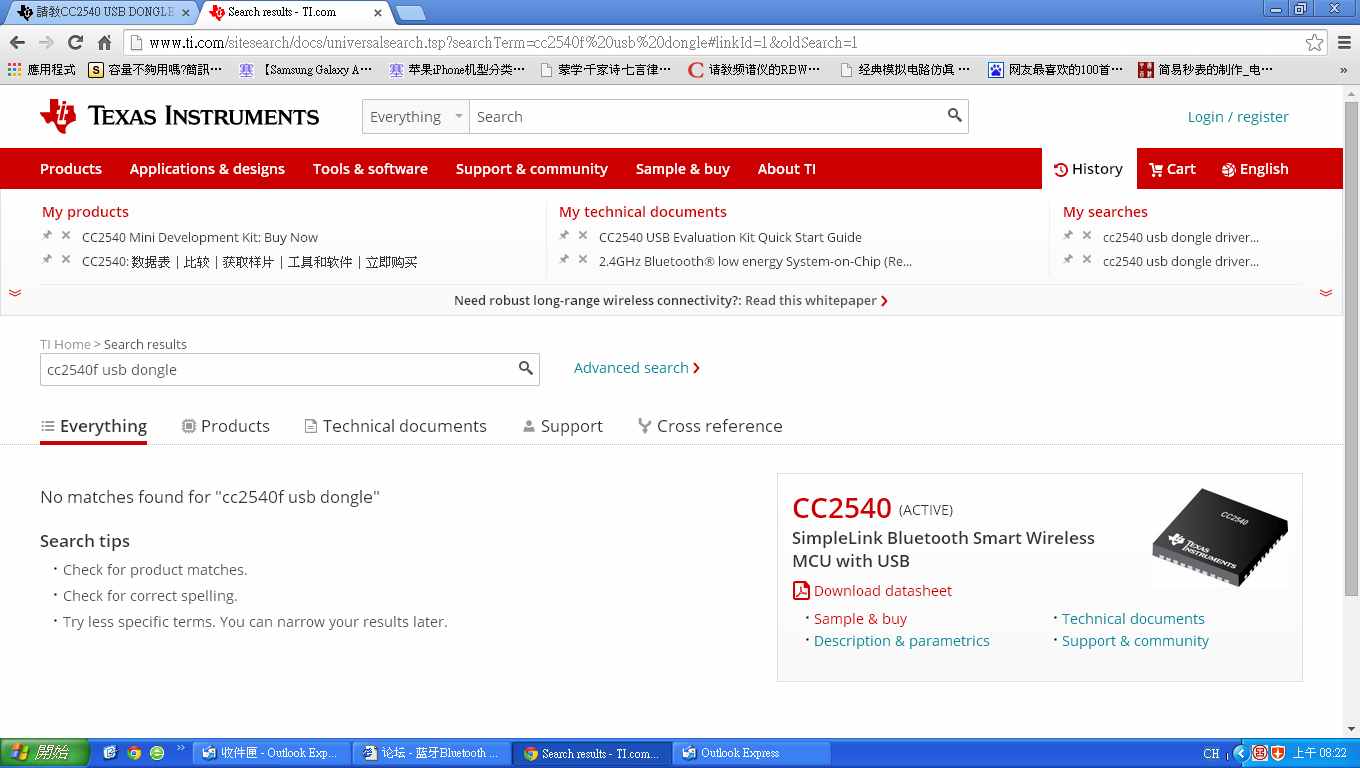
Task: Select the Everything results tab
Action: tap(93, 426)
